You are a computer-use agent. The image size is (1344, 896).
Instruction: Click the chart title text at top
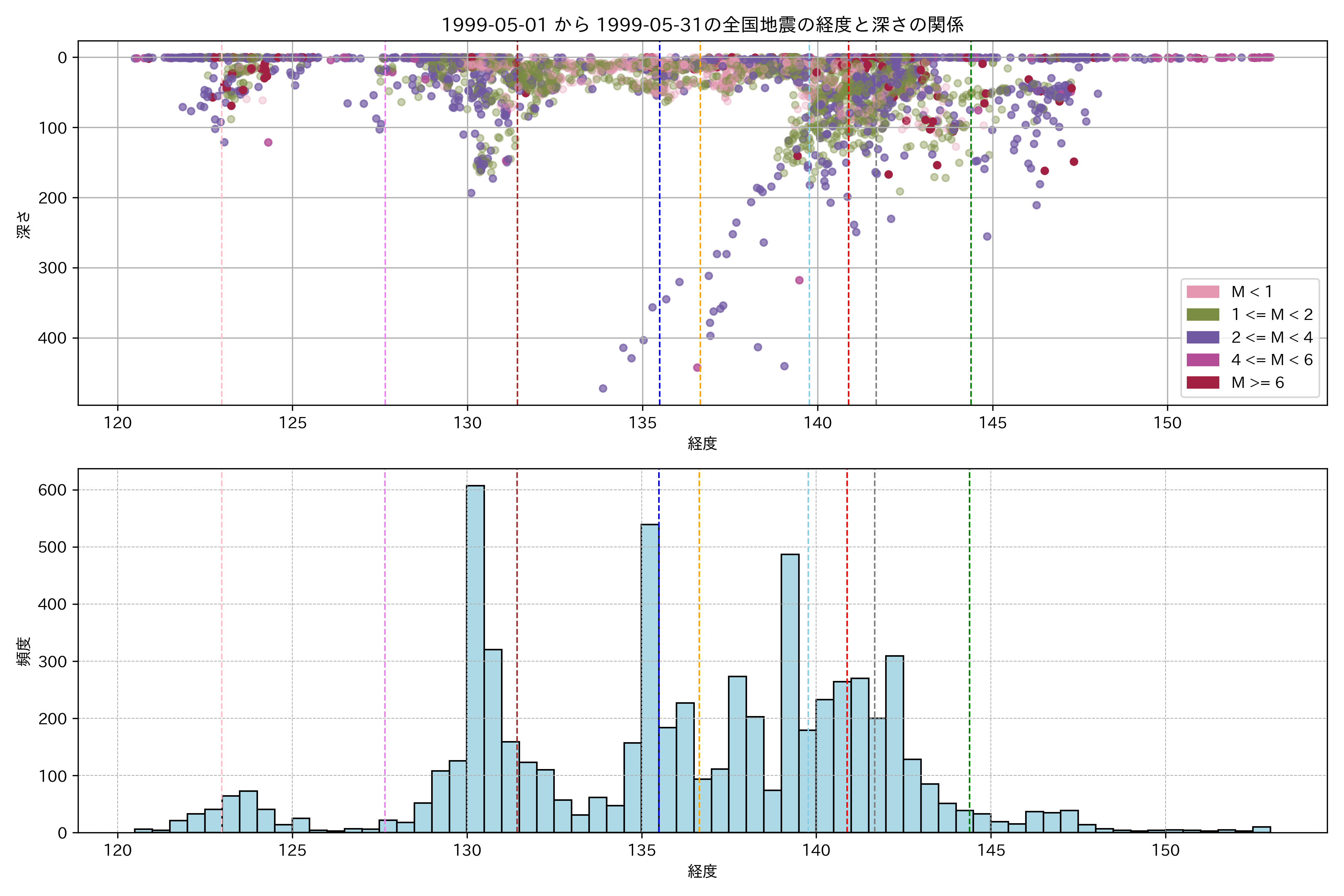pyautogui.click(x=702, y=25)
